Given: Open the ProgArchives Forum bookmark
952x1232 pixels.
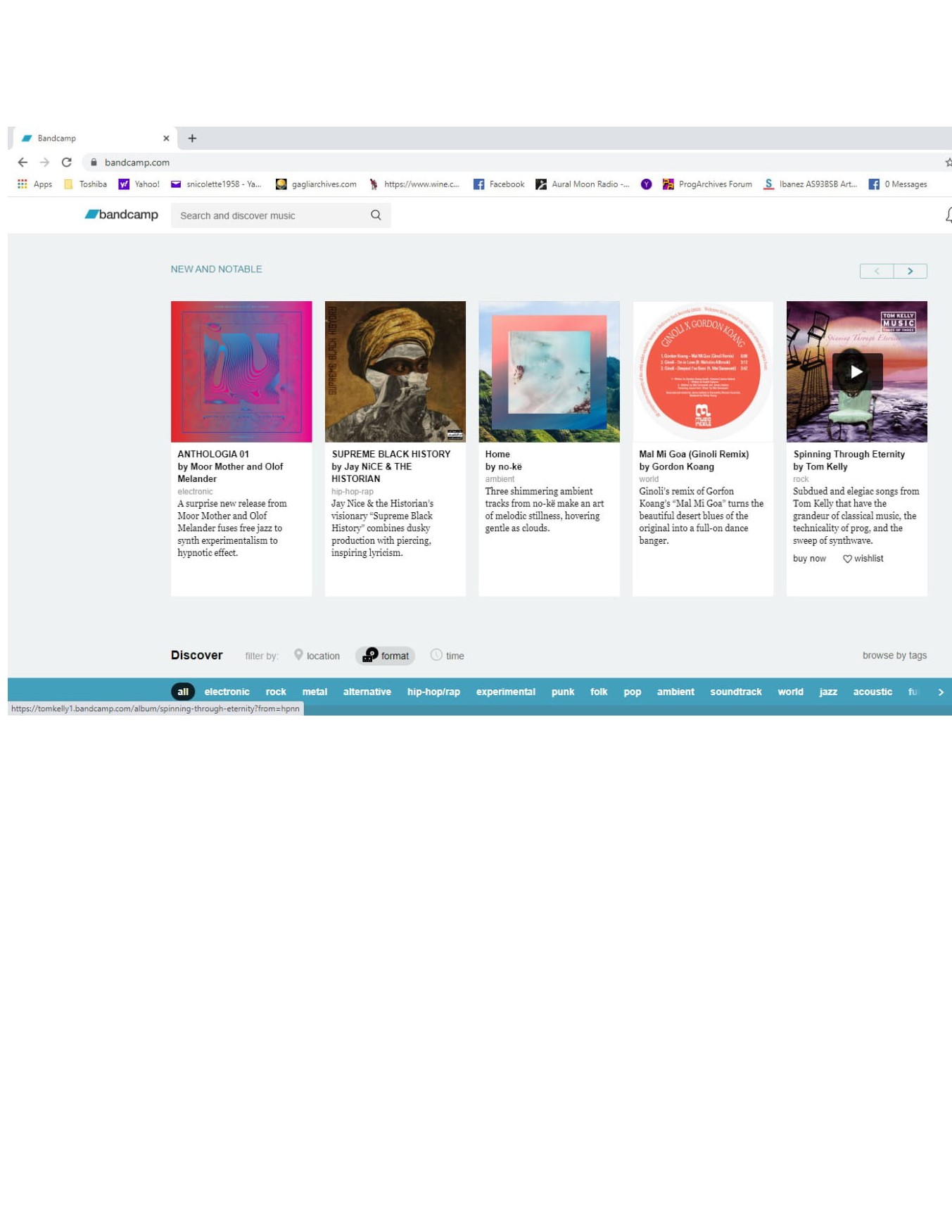Looking at the screenshot, I should tap(707, 184).
